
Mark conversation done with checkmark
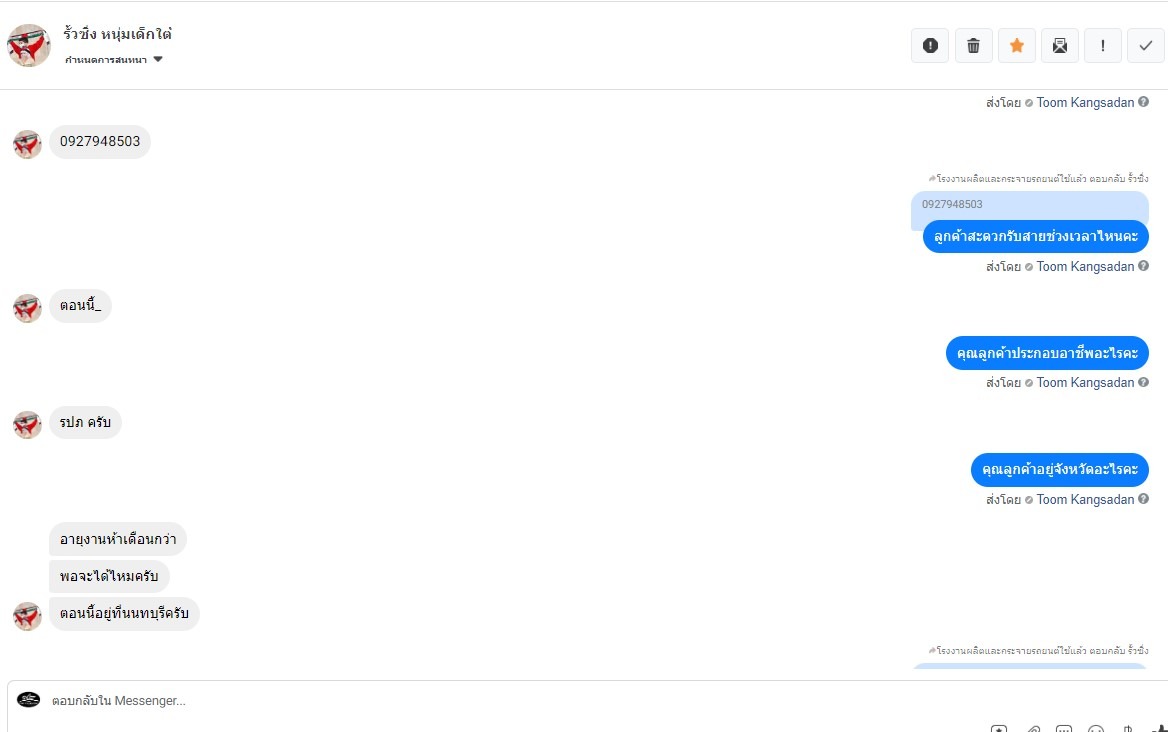click(1146, 45)
